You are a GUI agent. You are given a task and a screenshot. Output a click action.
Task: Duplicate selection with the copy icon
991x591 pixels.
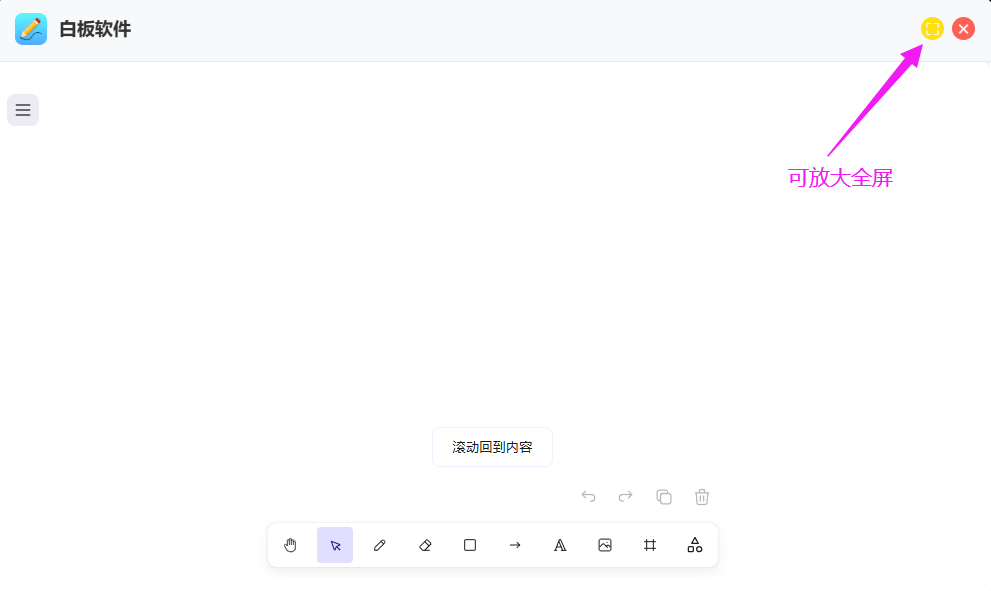tap(663, 496)
